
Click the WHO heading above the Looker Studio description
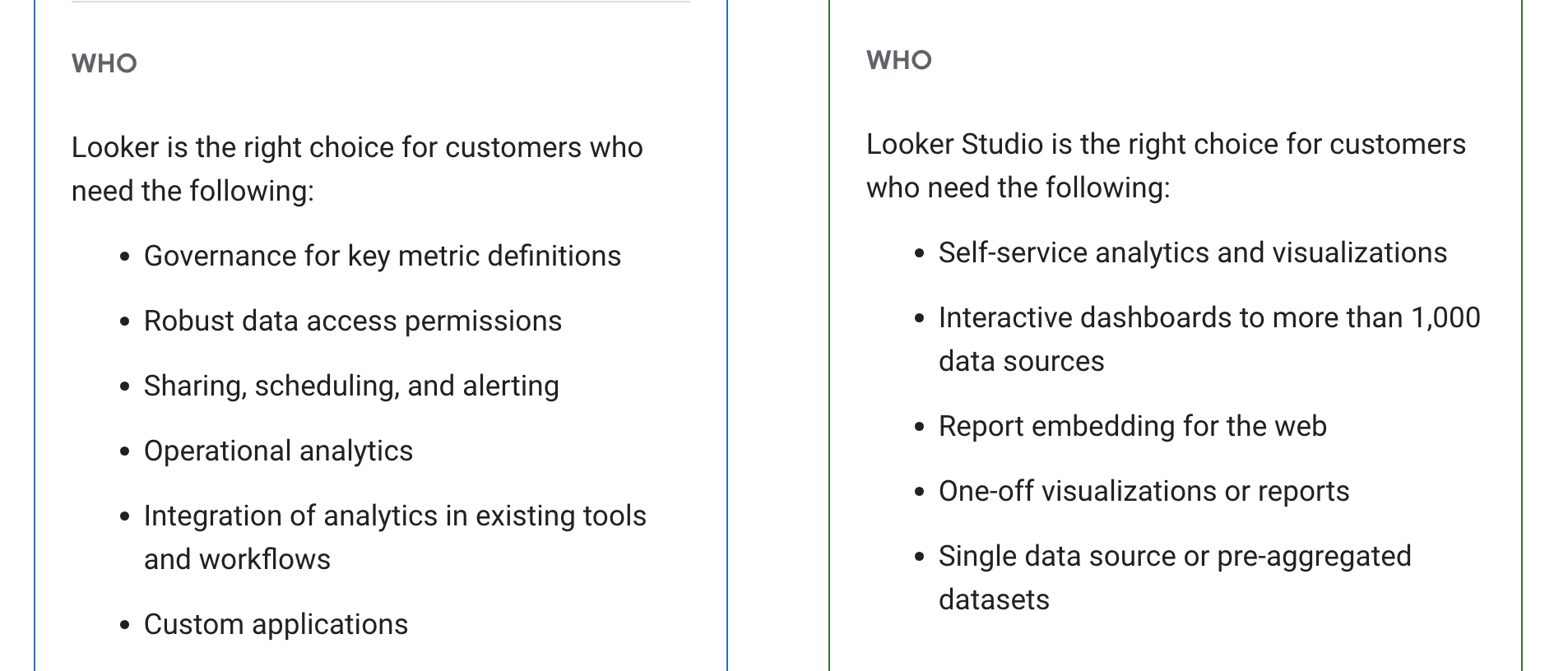898,60
